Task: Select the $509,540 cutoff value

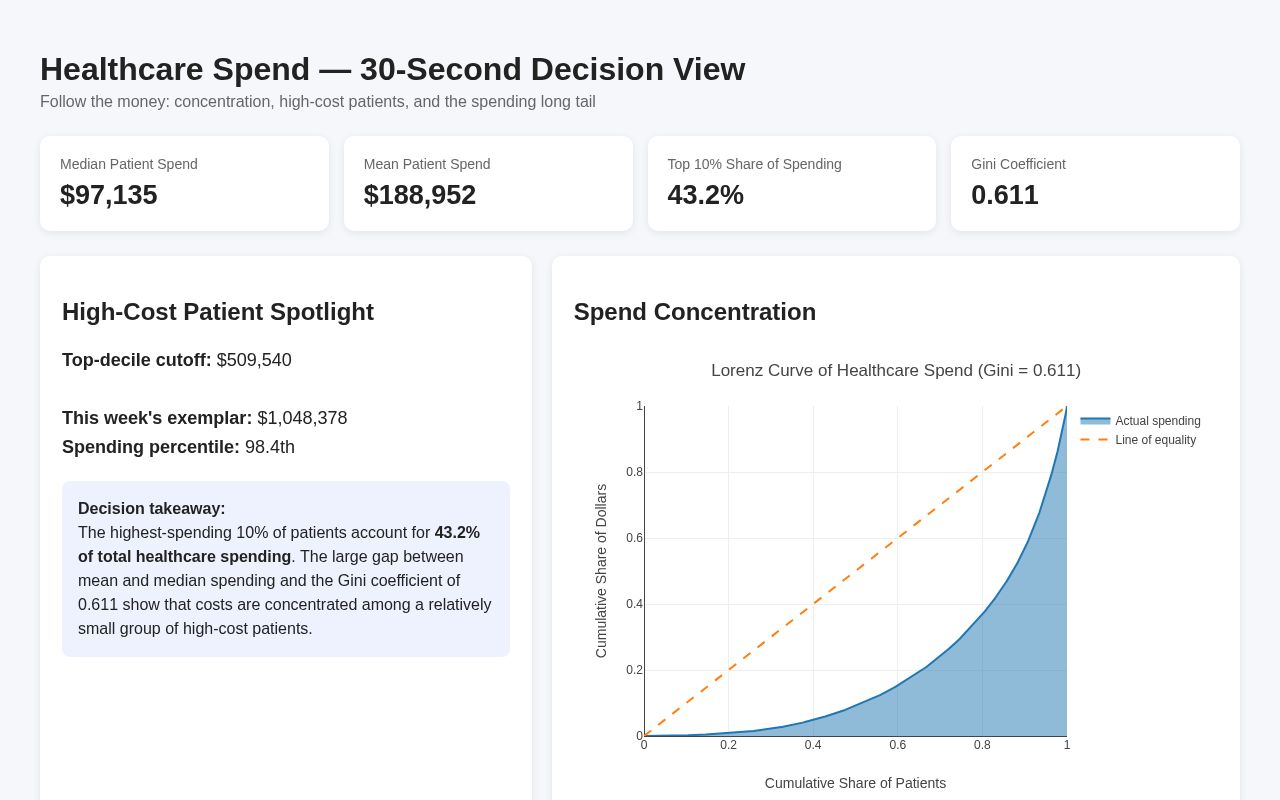Action: coord(254,360)
